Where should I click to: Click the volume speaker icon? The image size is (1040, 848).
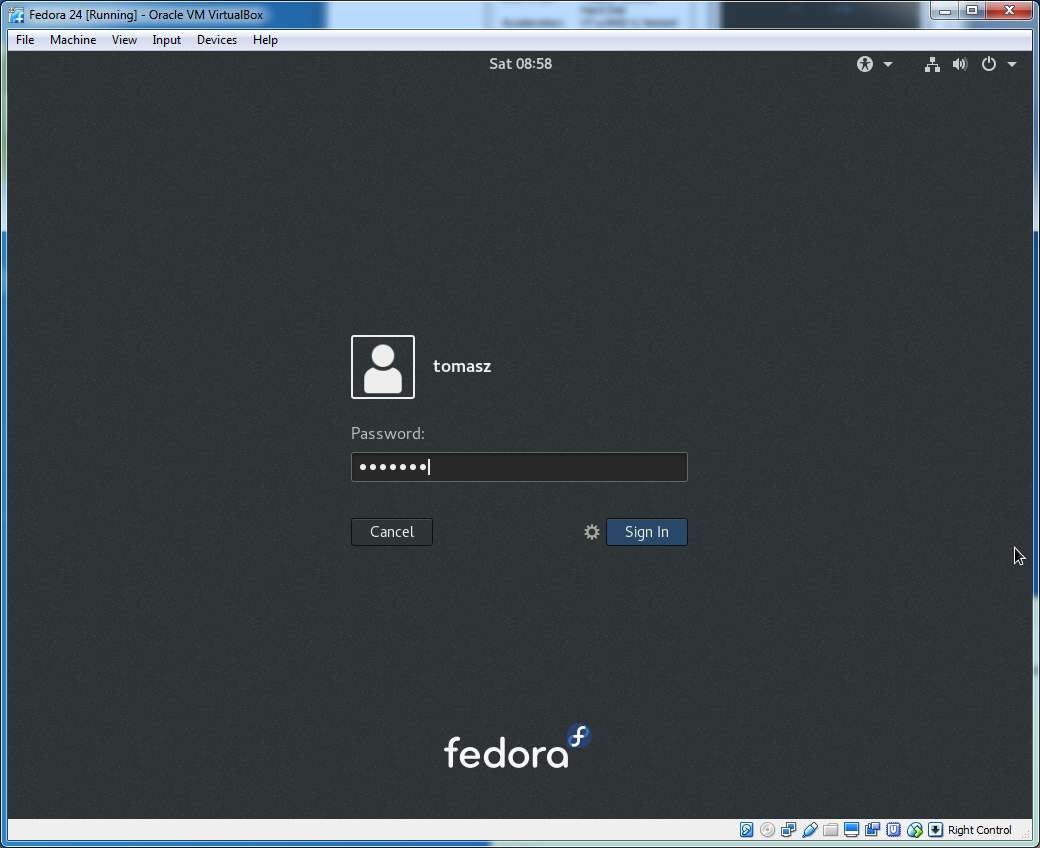960,64
